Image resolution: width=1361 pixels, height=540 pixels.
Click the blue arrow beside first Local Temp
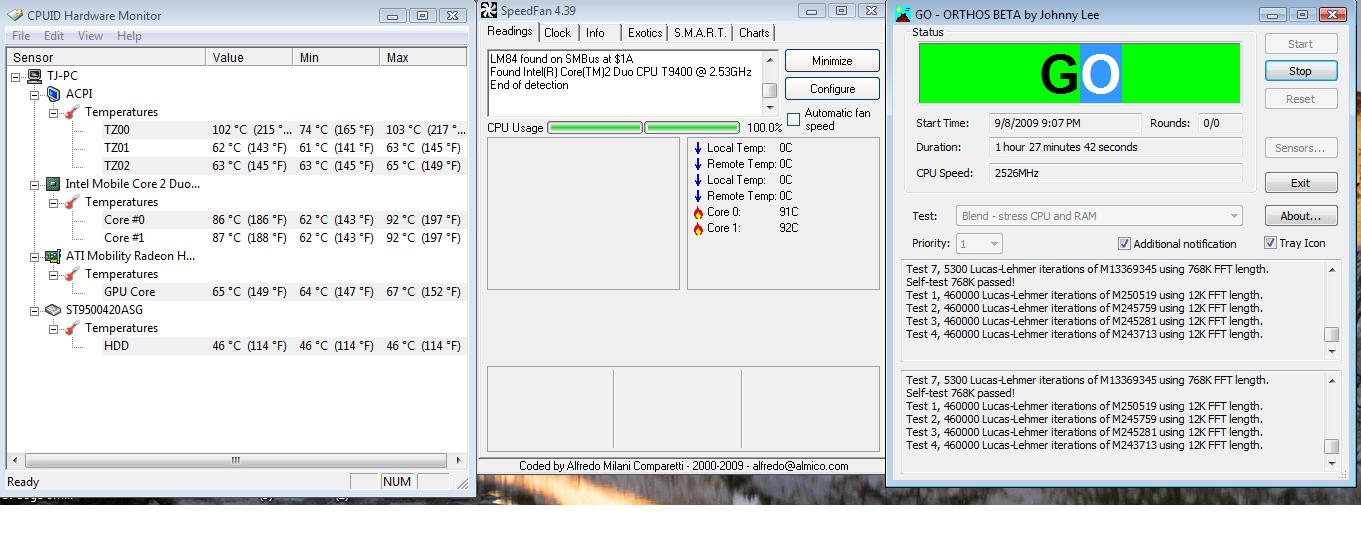pyautogui.click(x=698, y=148)
